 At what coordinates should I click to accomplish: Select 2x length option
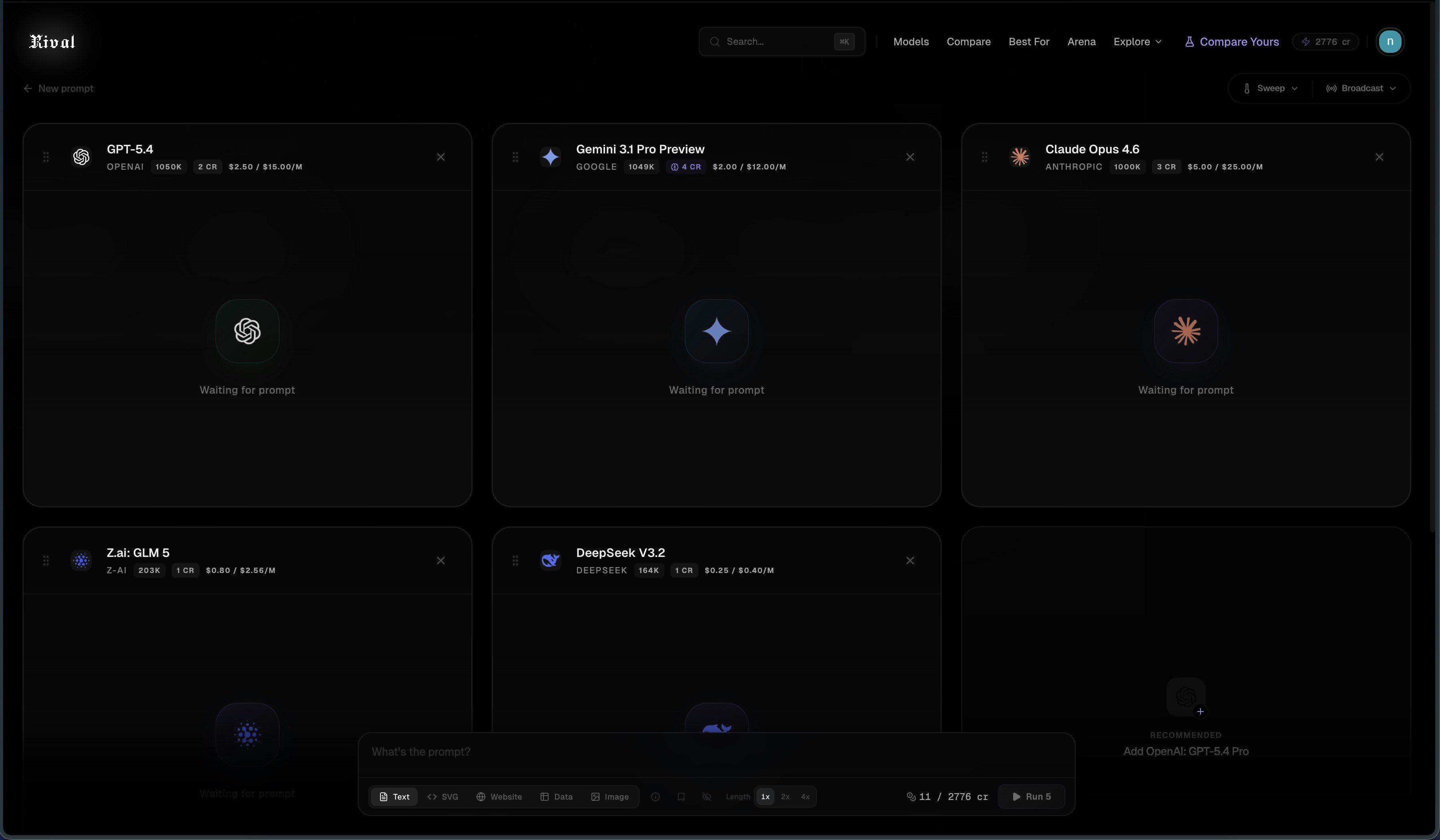[785, 797]
